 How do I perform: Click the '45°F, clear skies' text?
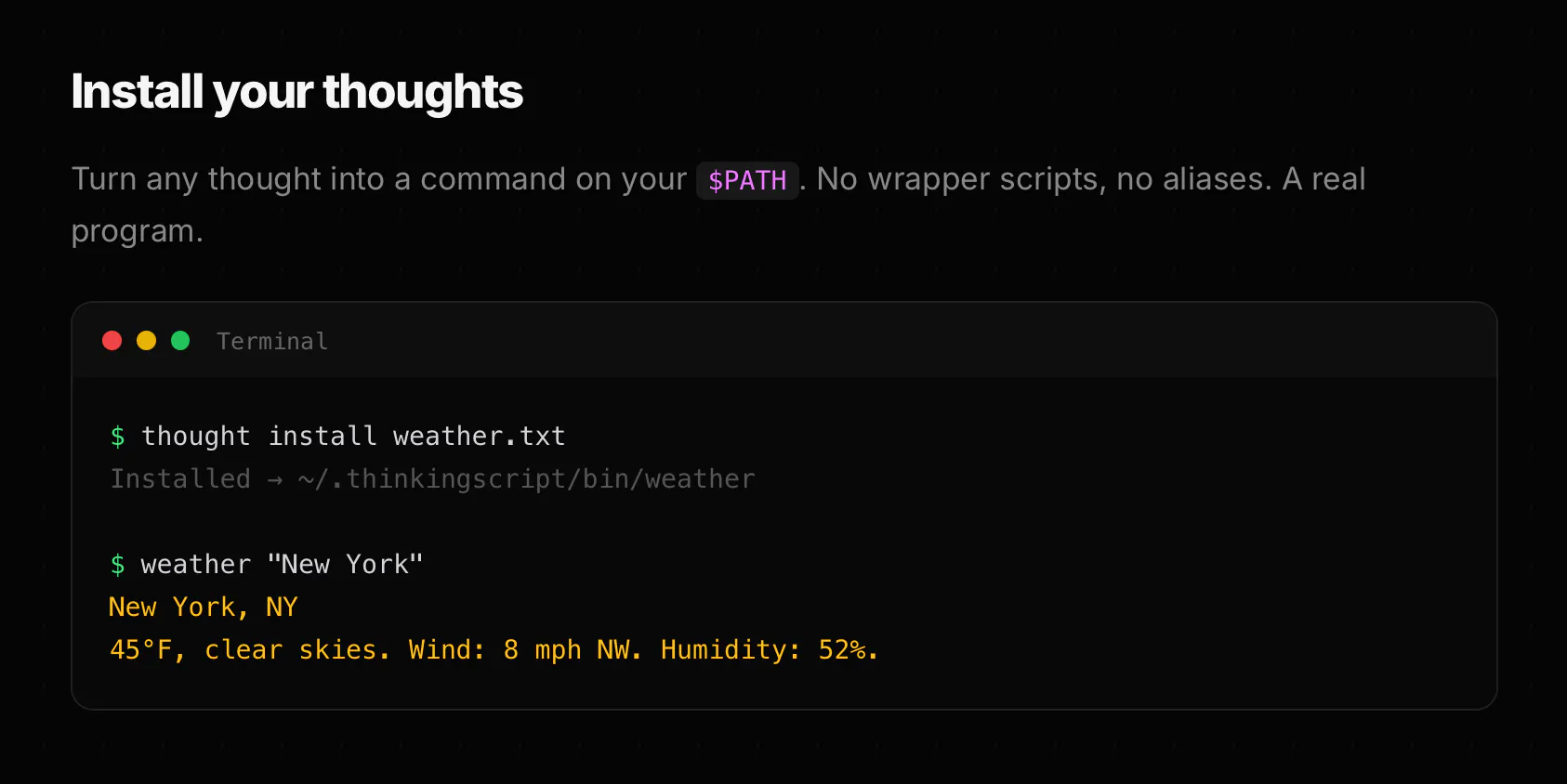point(250,650)
